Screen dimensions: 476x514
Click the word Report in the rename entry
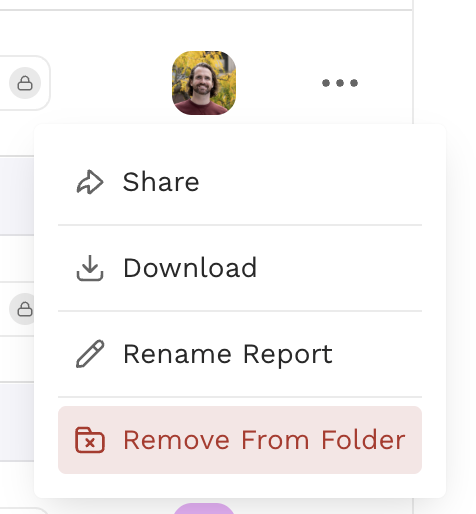tap(288, 355)
